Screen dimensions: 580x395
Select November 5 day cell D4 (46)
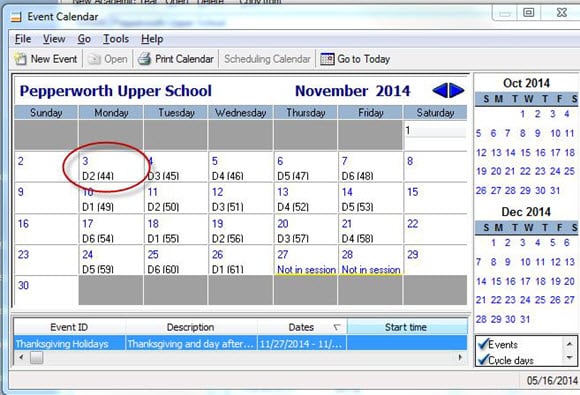coord(241,167)
